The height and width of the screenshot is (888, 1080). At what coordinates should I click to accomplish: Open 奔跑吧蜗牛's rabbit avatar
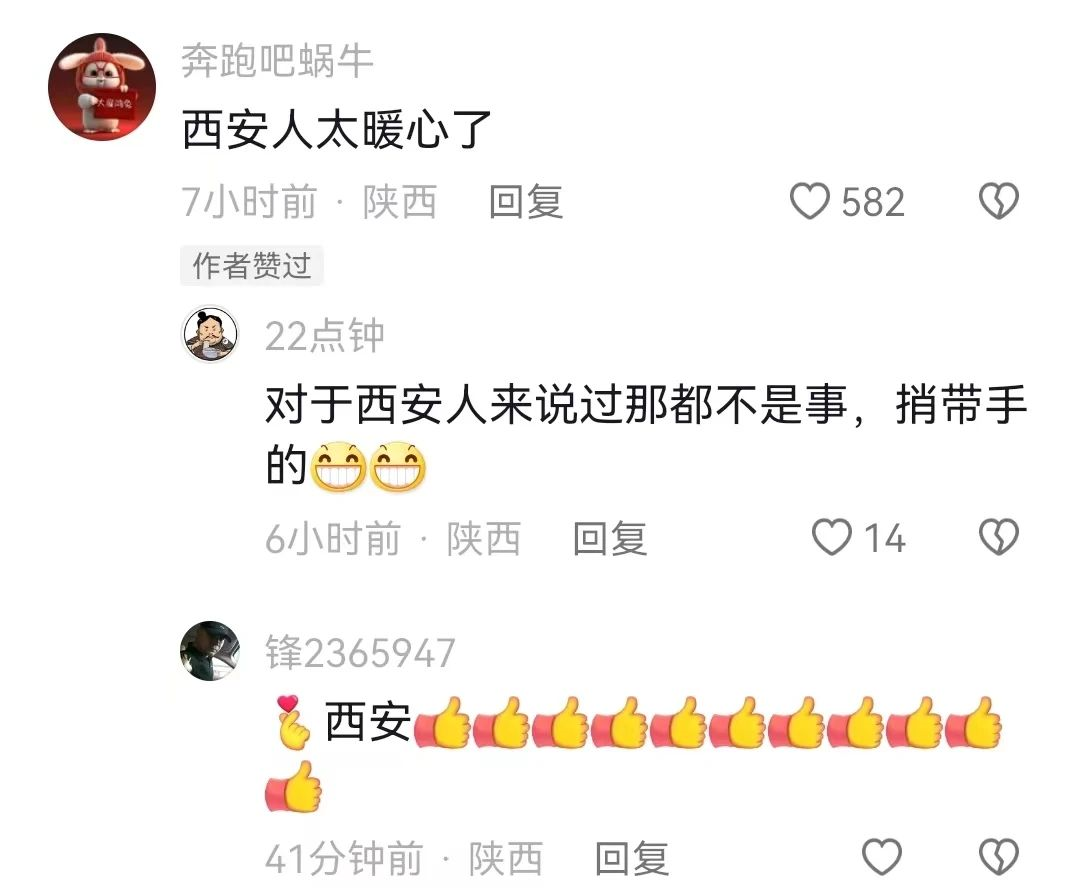click(102, 87)
